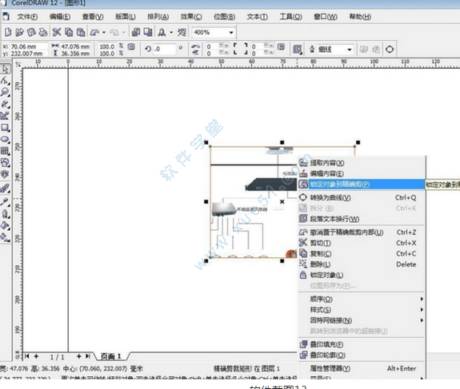The height and width of the screenshot is (389, 460).
Task: Open the 查看(V) menu
Action: click(x=93, y=16)
